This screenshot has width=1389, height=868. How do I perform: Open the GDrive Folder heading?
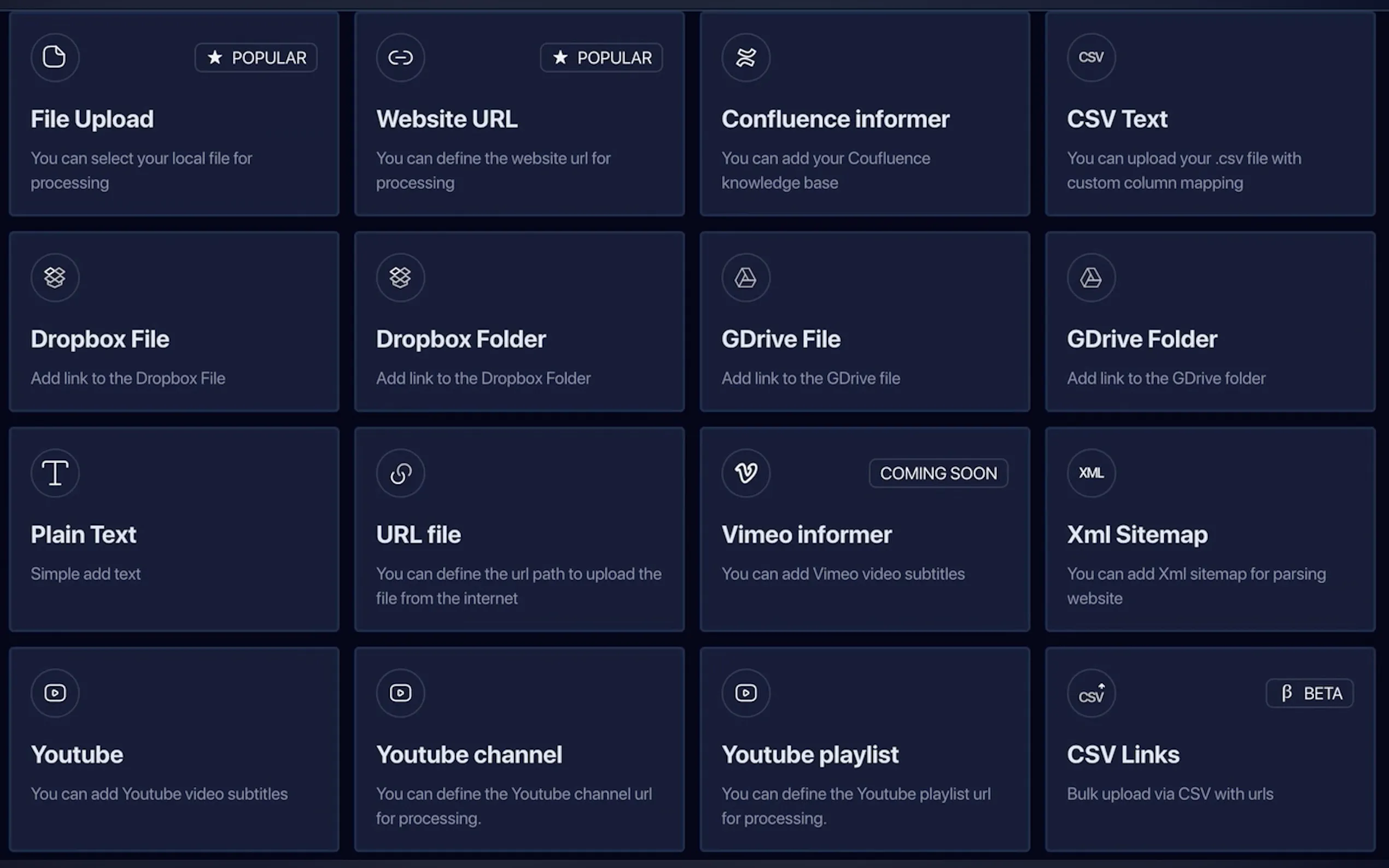tap(1142, 339)
